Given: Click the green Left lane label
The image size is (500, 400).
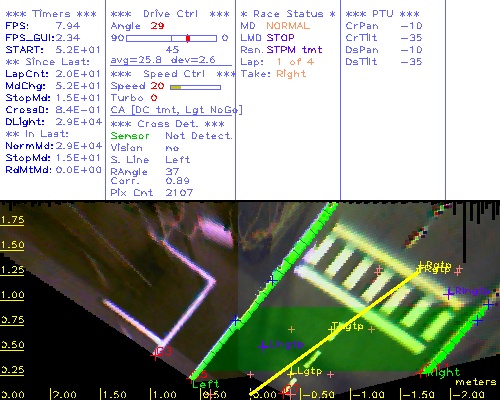Looking at the screenshot, I should pos(206,384).
